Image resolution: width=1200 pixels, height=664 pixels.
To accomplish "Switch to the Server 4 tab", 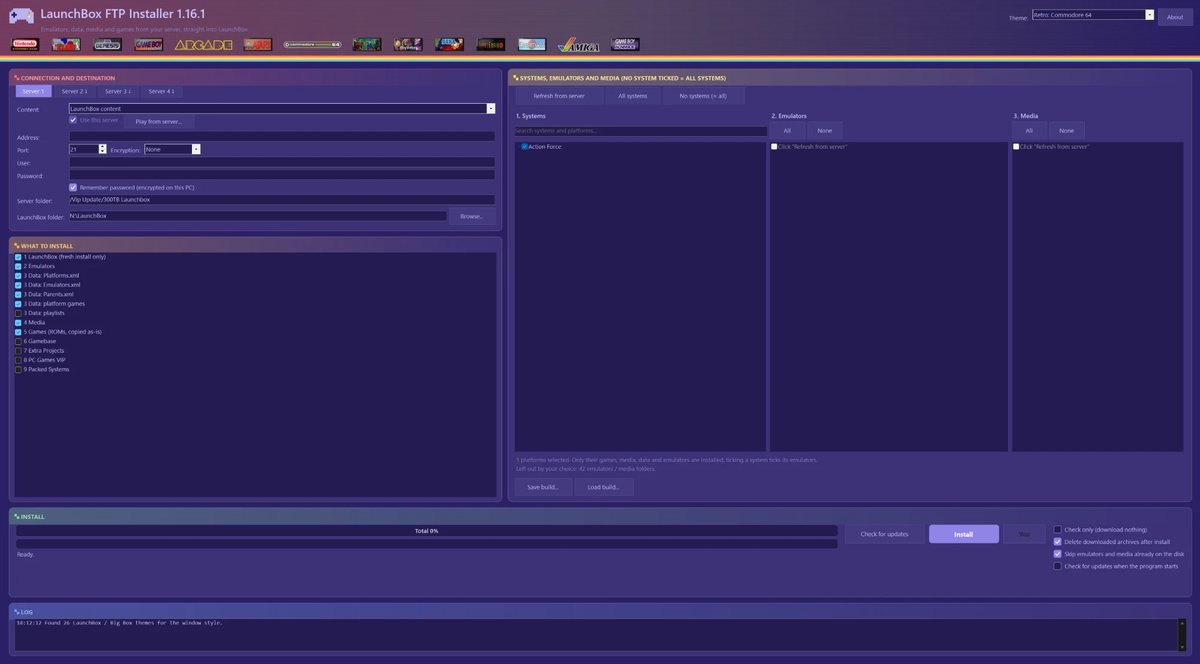I will [162, 91].
